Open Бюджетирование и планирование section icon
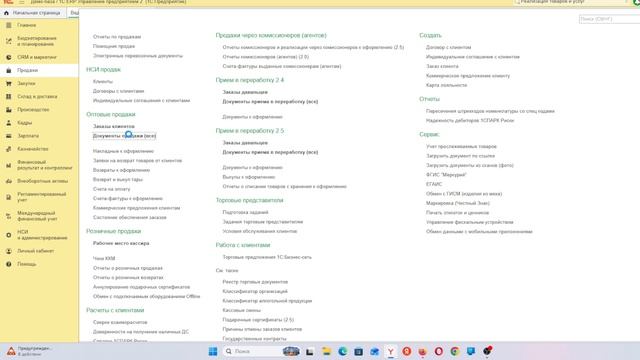The height and width of the screenshot is (360, 640). 9,41
